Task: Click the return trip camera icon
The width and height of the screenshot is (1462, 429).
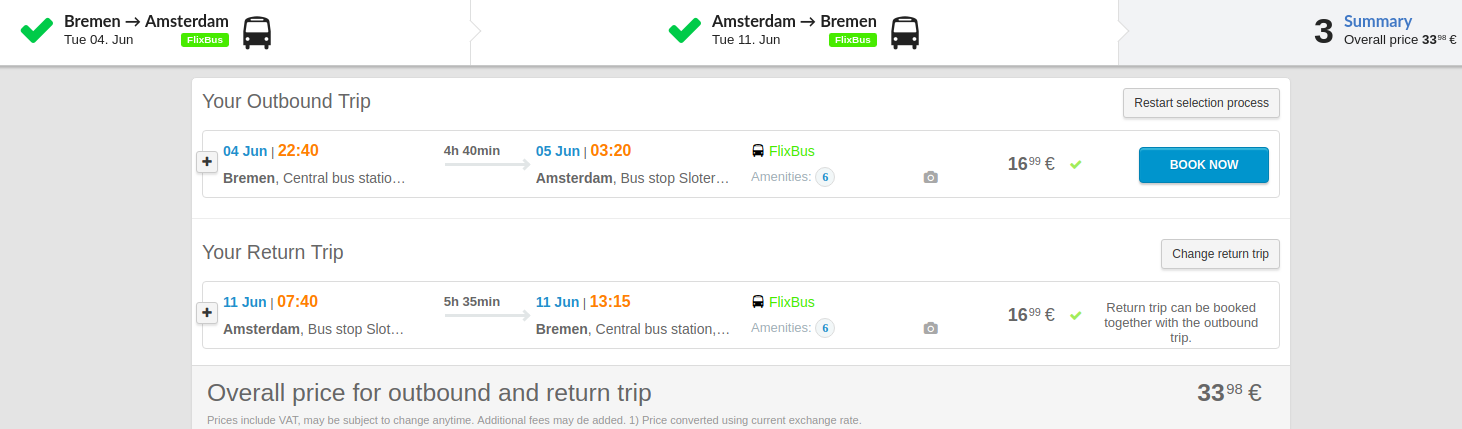Action: point(931,328)
